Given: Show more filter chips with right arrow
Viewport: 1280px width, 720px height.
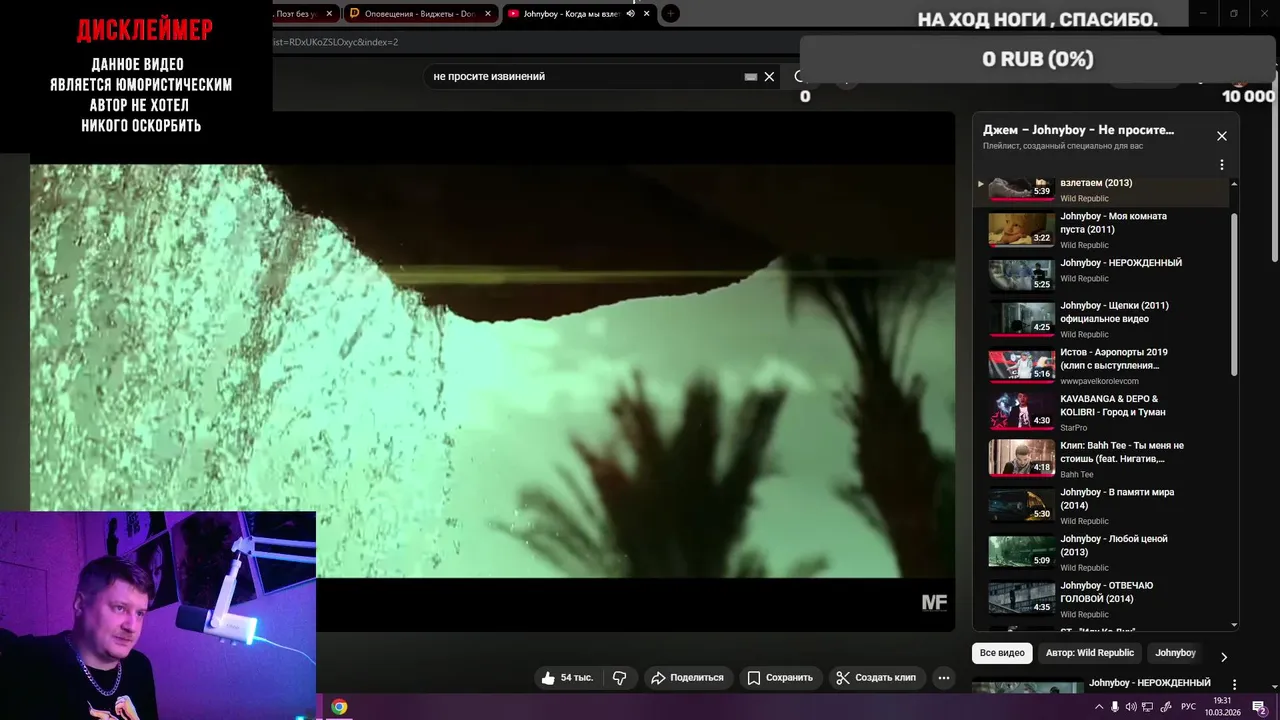Looking at the screenshot, I should [x=1223, y=657].
